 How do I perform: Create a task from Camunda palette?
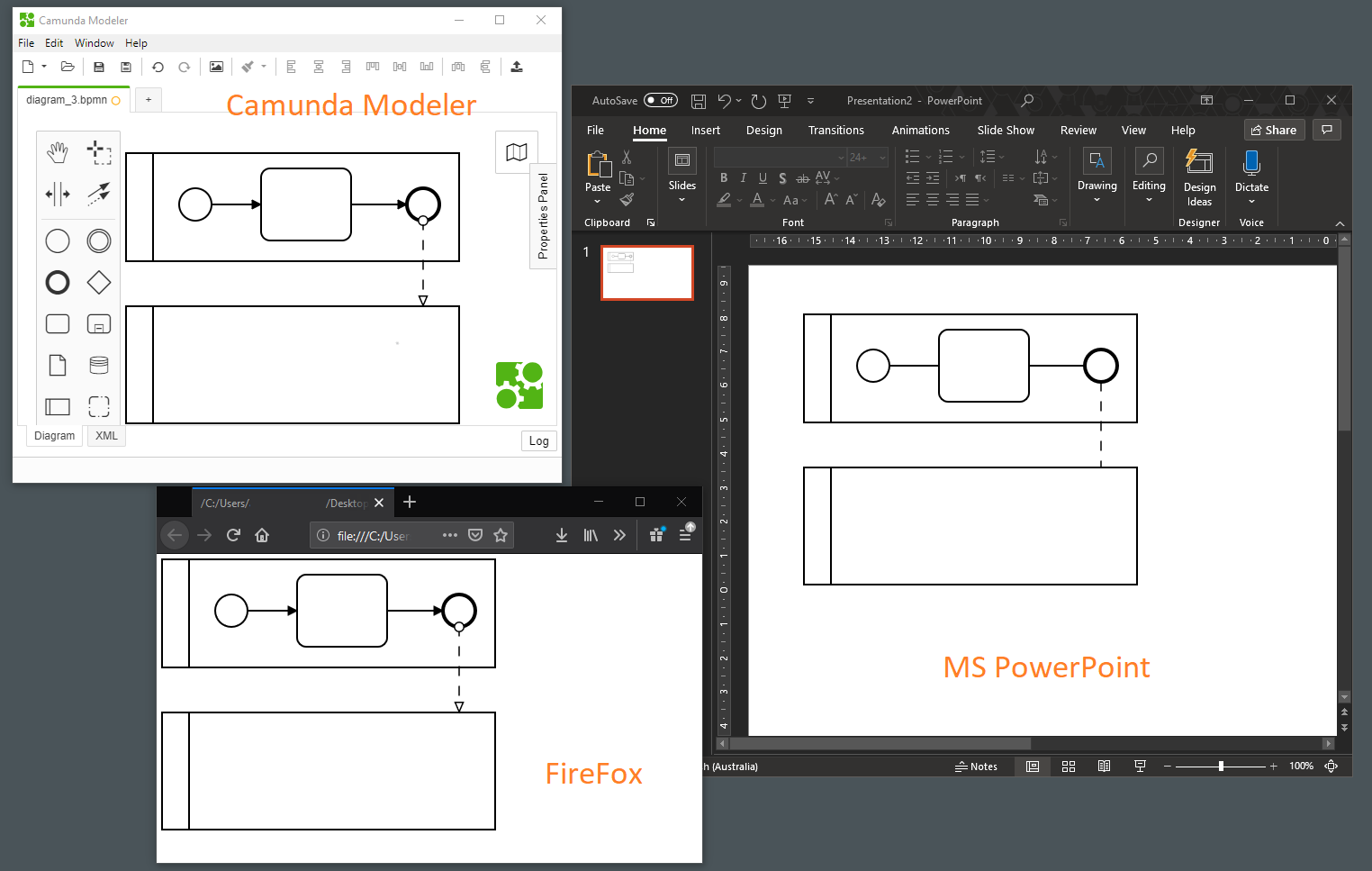[58, 323]
